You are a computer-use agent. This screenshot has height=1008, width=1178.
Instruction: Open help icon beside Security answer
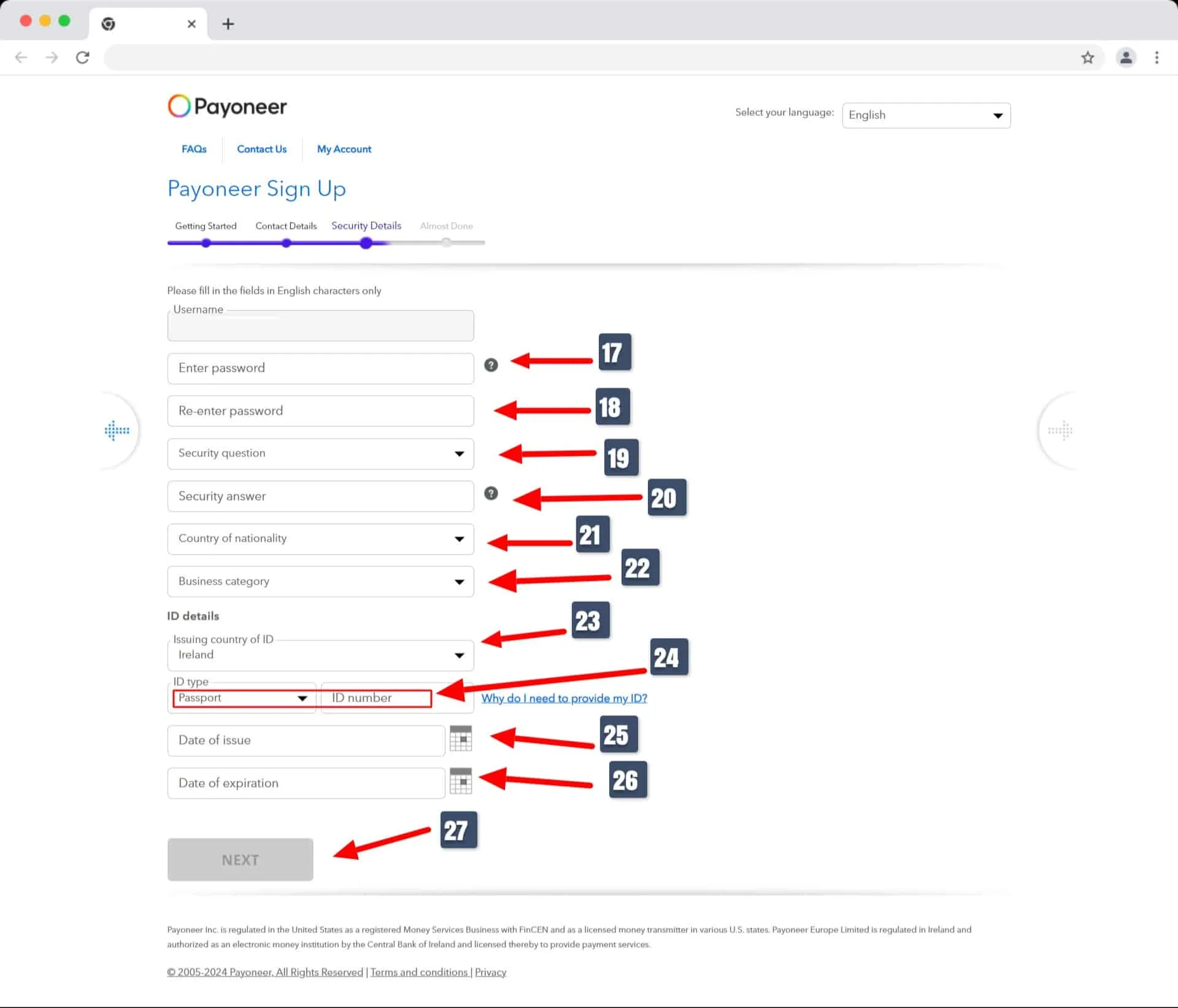click(491, 493)
